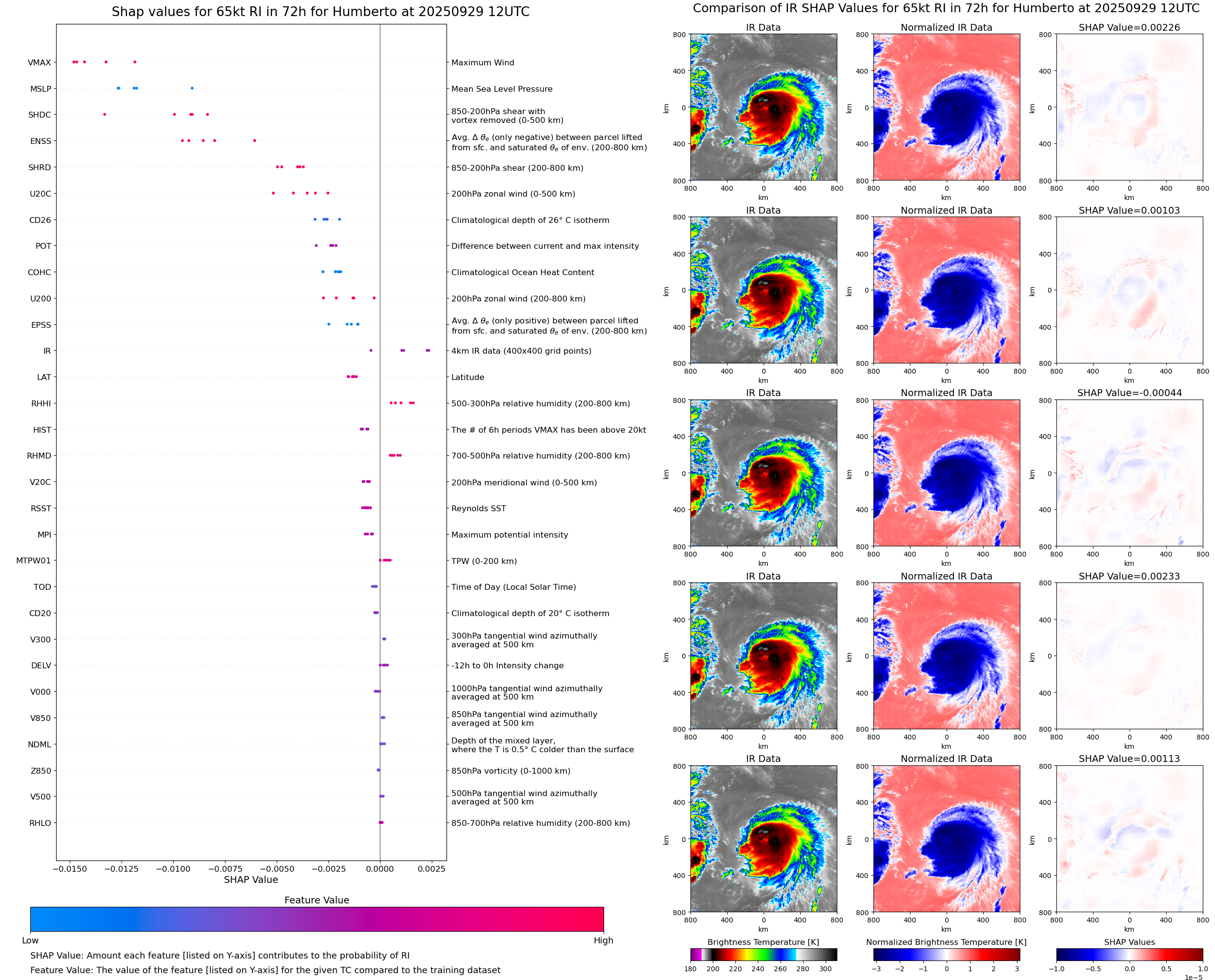This screenshot has height=980, width=1215.
Task: Click the SHAP Value=0.00233 map
Action: click(x=1129, y=656)
